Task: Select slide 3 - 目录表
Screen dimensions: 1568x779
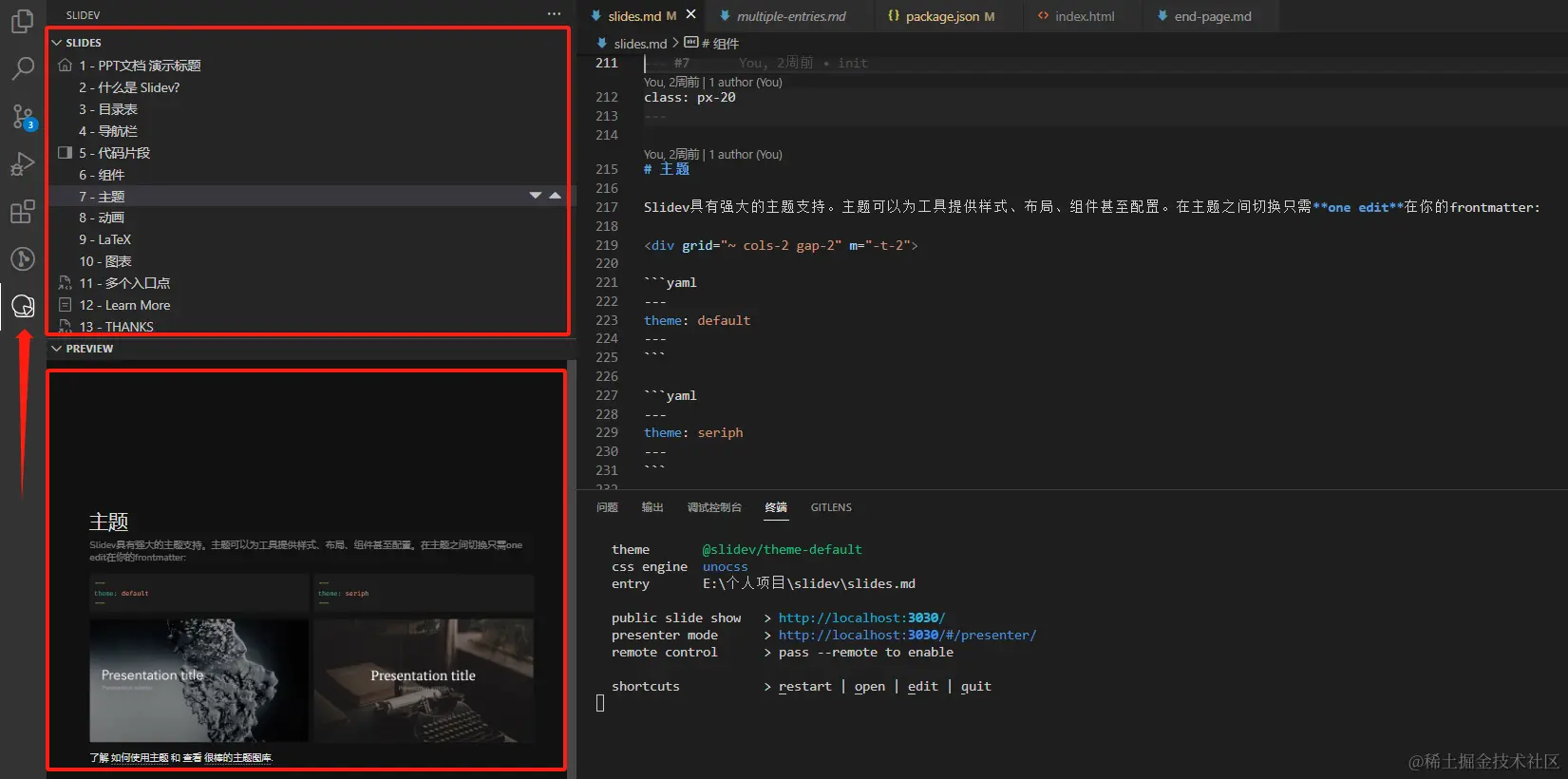Action: (x=108, y=109)
